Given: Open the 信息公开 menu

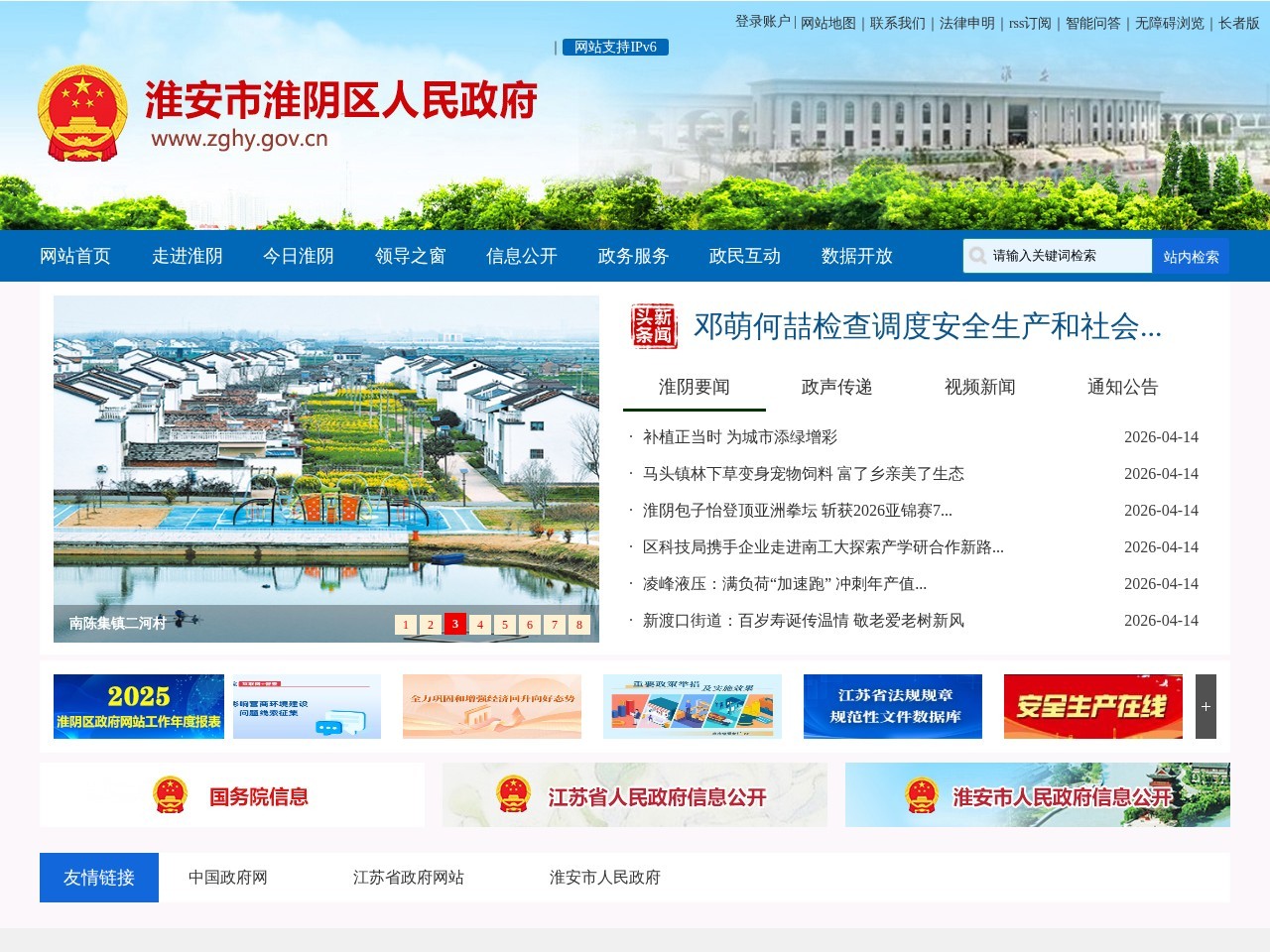Looking at the screenshot, I should pyautogui.click(x=522, y=256).
